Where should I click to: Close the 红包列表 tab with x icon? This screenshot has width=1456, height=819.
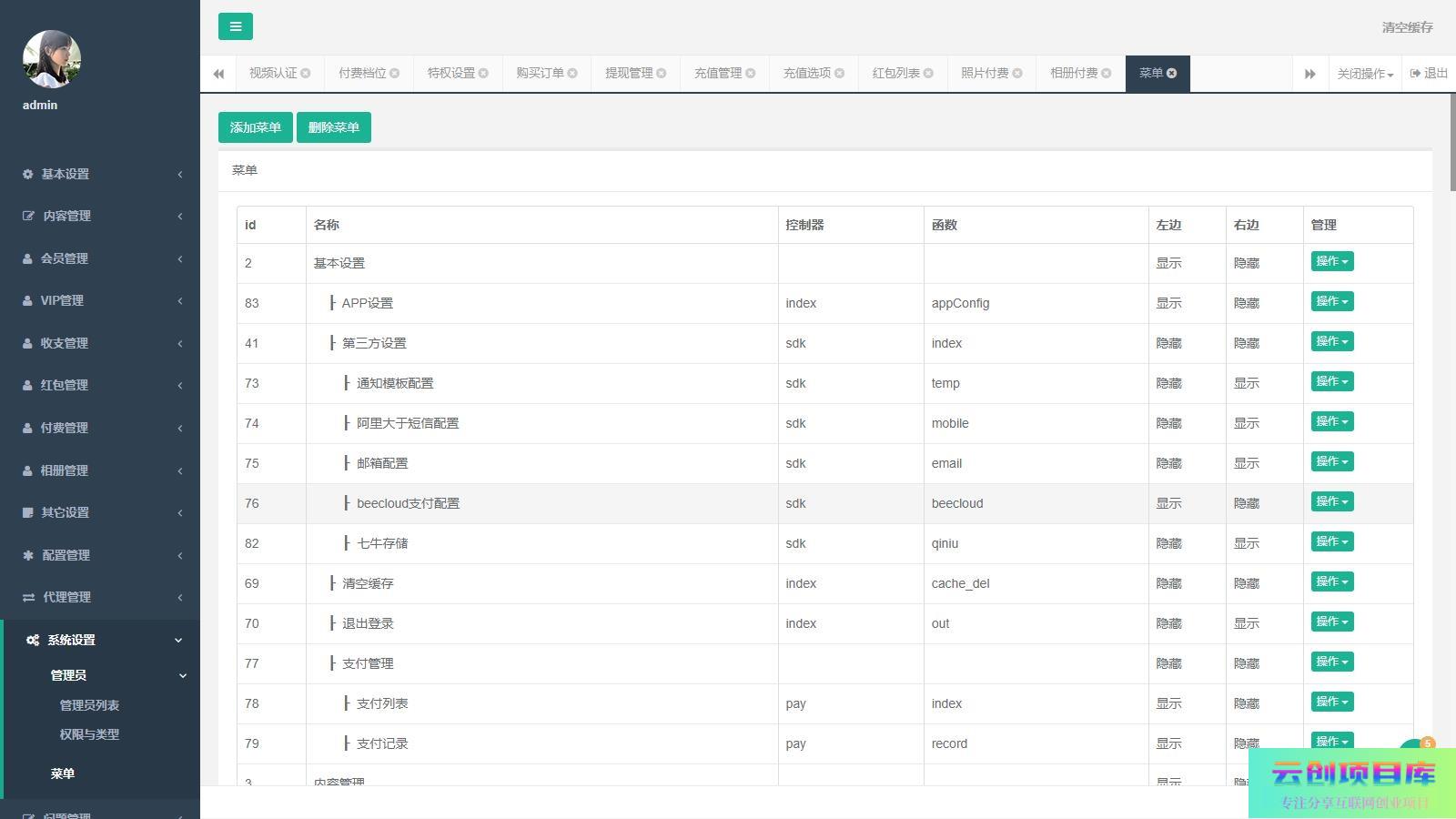coord(928,74)
